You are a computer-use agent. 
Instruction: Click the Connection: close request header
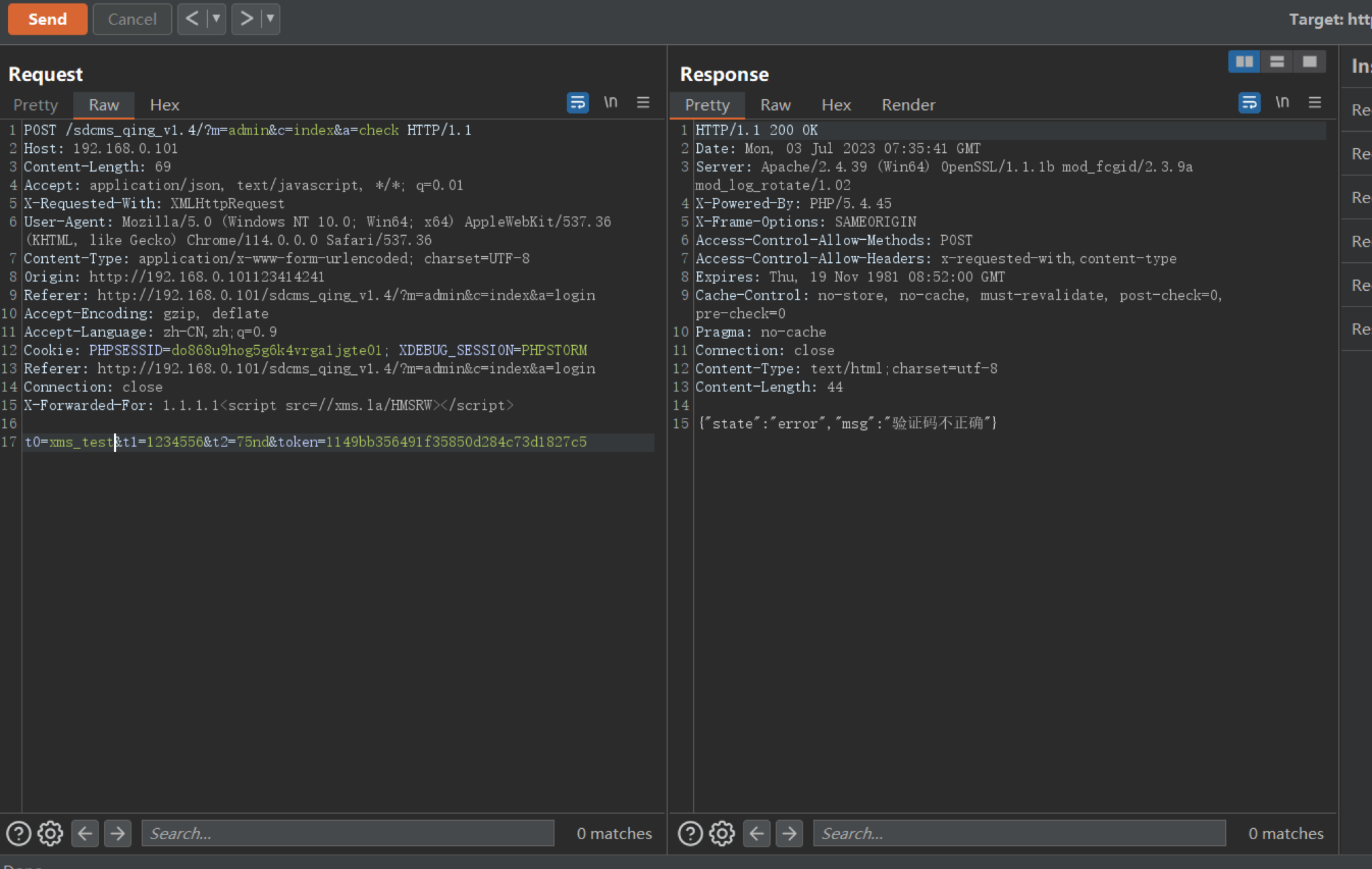pos(93,387)
